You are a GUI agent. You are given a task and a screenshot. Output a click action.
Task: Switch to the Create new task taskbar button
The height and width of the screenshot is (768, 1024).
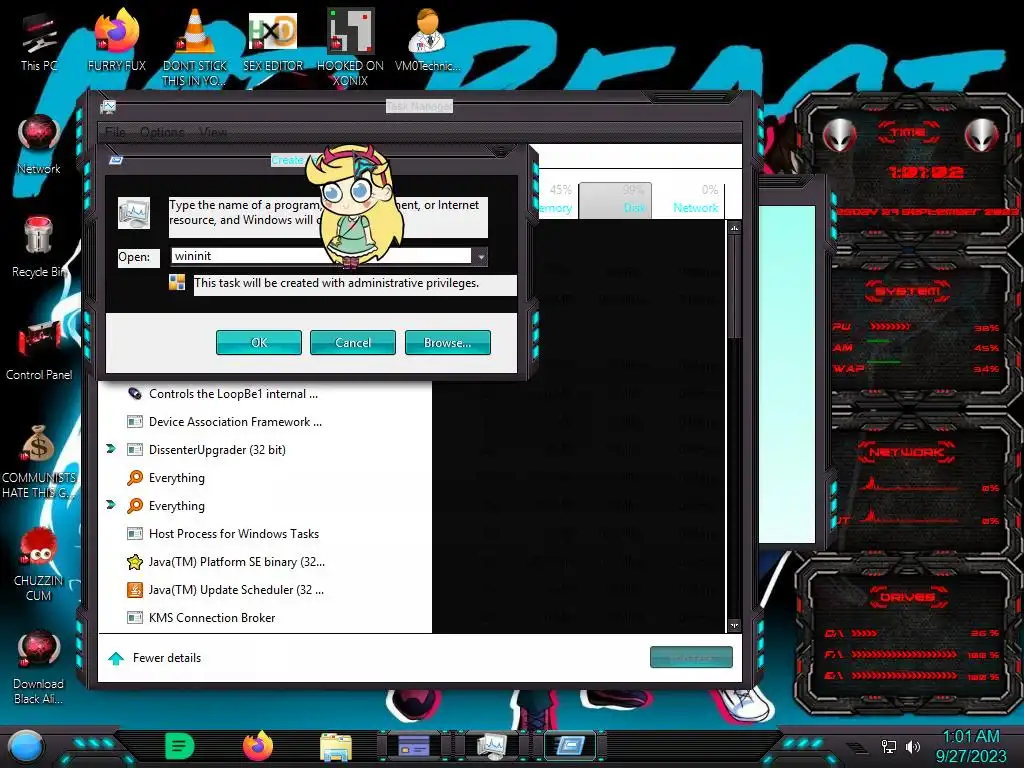570,746
